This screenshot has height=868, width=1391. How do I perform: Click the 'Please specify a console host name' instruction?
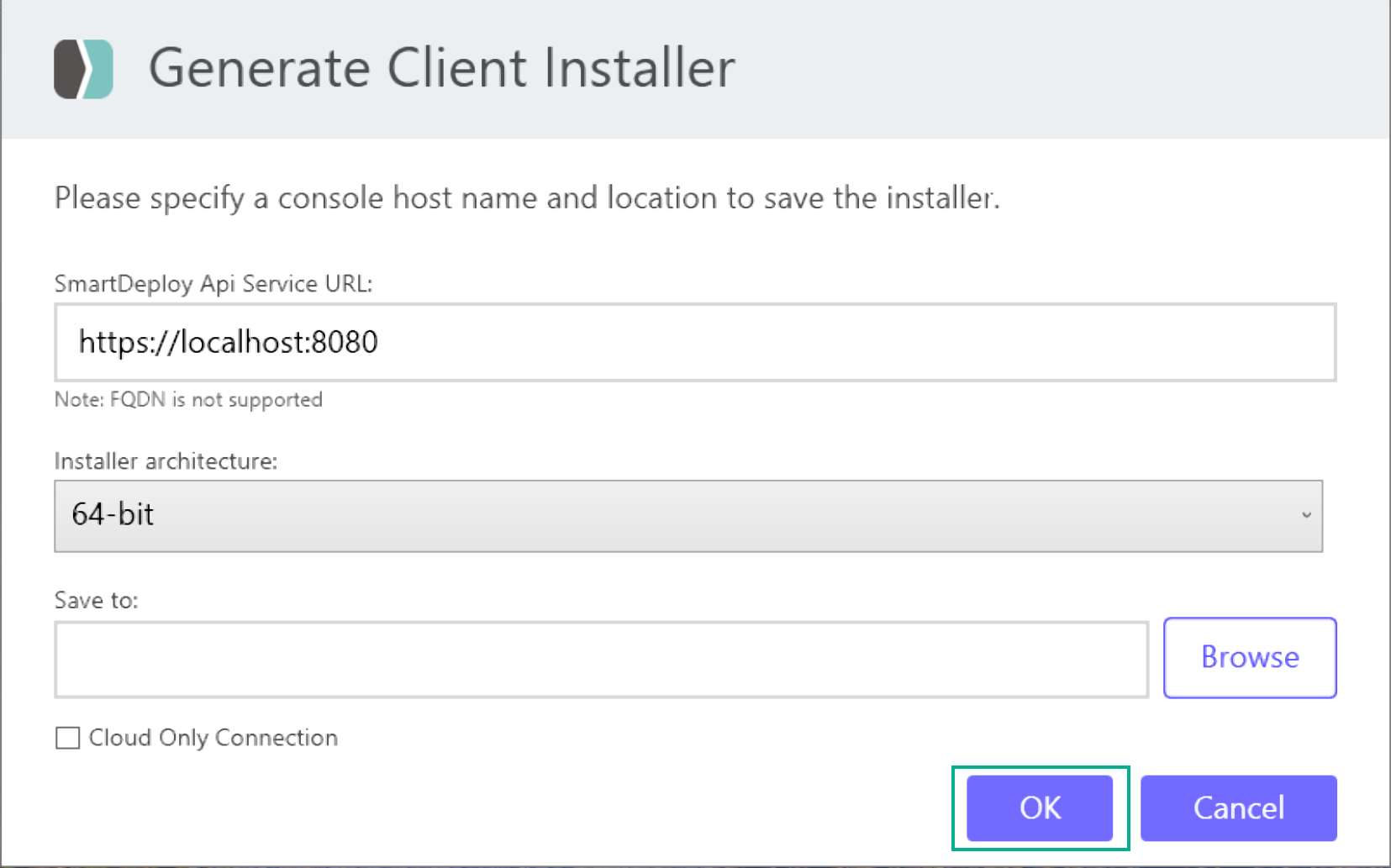click(527, 198)
